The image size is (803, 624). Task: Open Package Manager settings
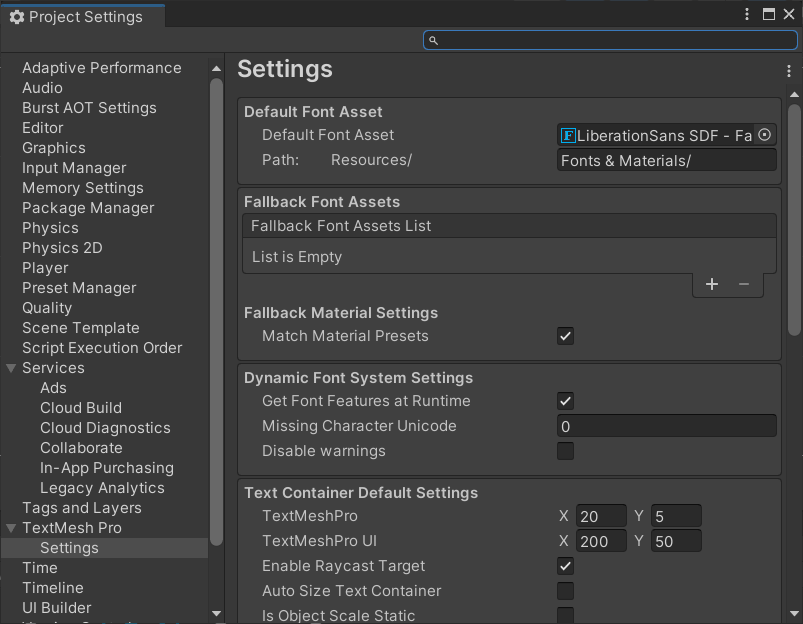pos(88,207)
